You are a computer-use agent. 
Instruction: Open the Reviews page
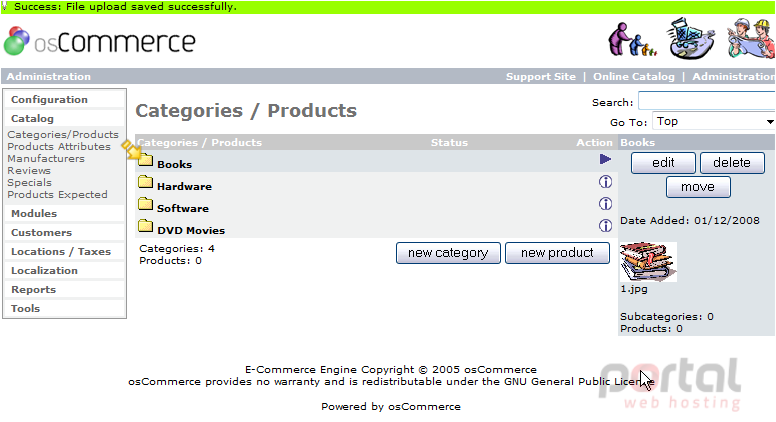(29, 171)
